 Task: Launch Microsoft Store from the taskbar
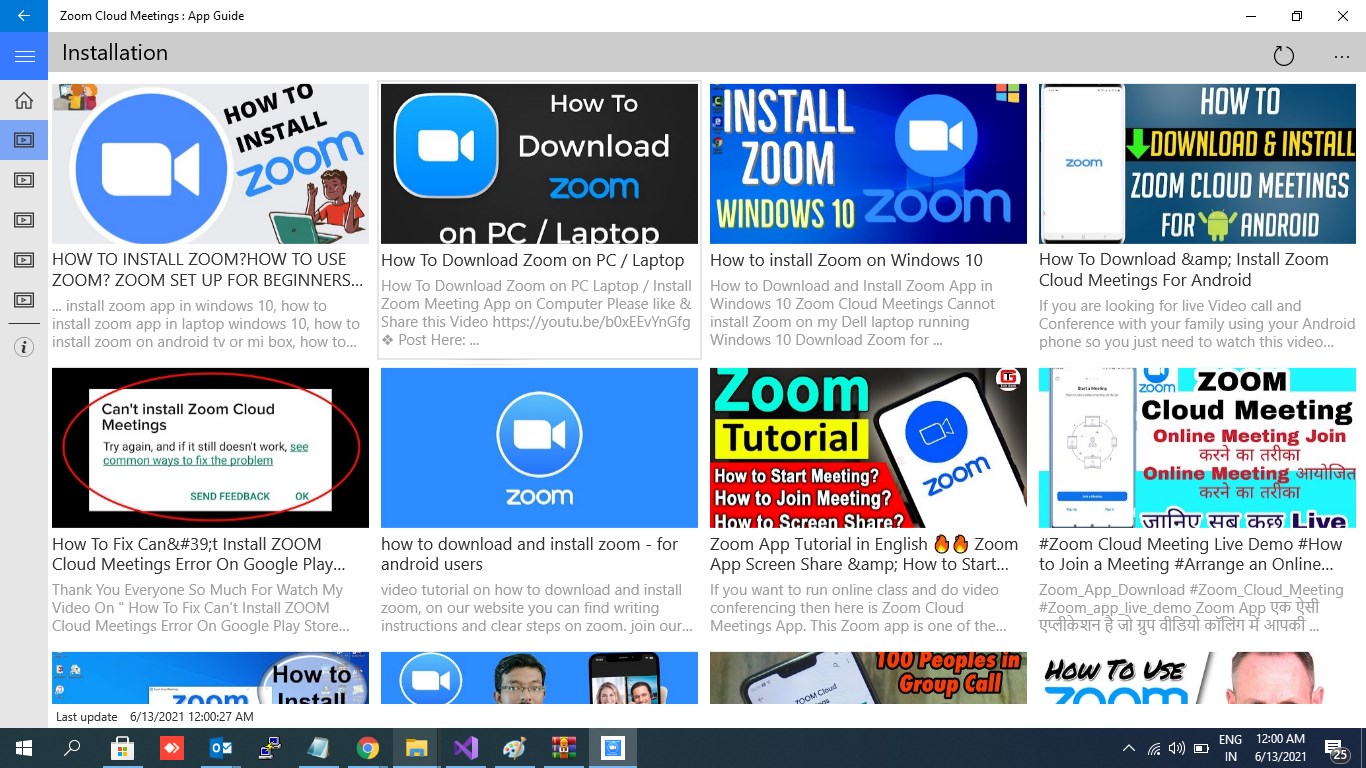click(x=122, y=748)
